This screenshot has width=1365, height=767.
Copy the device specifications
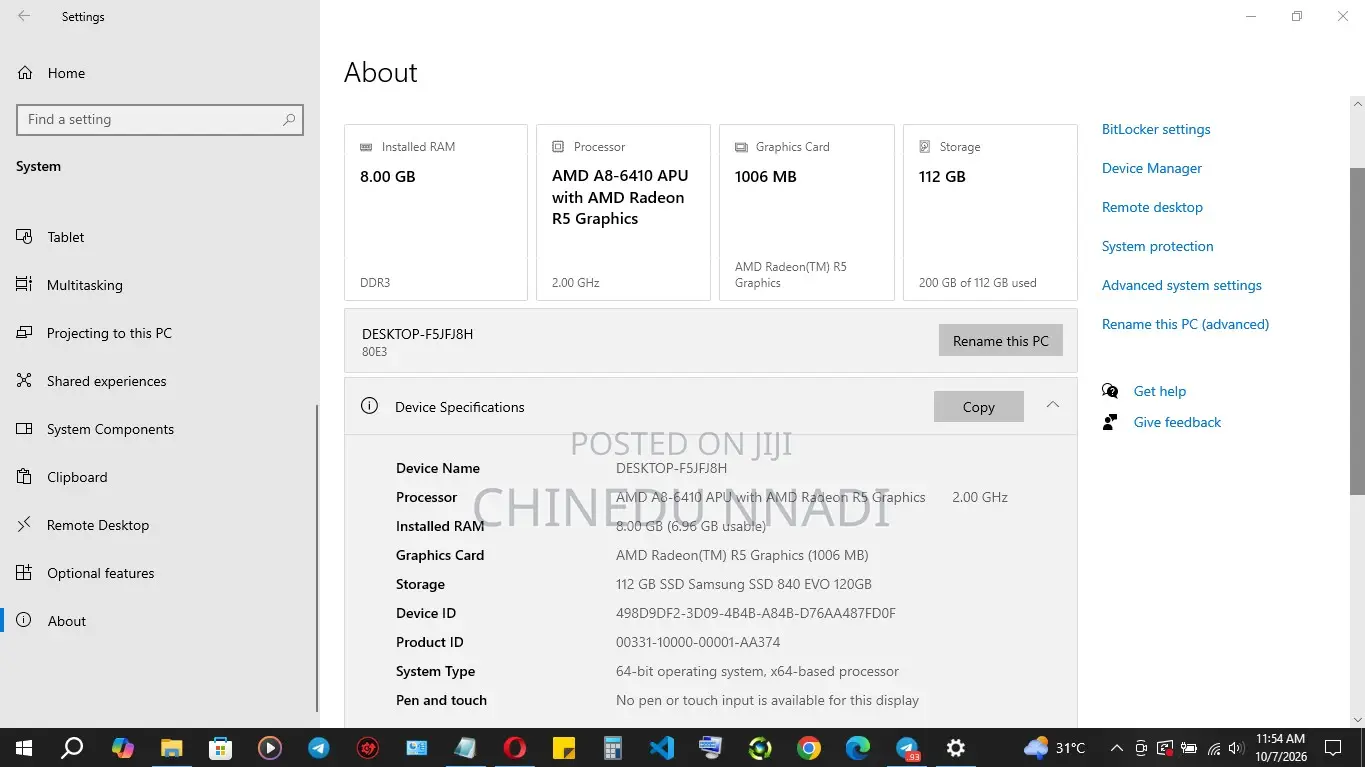(978, 407)
